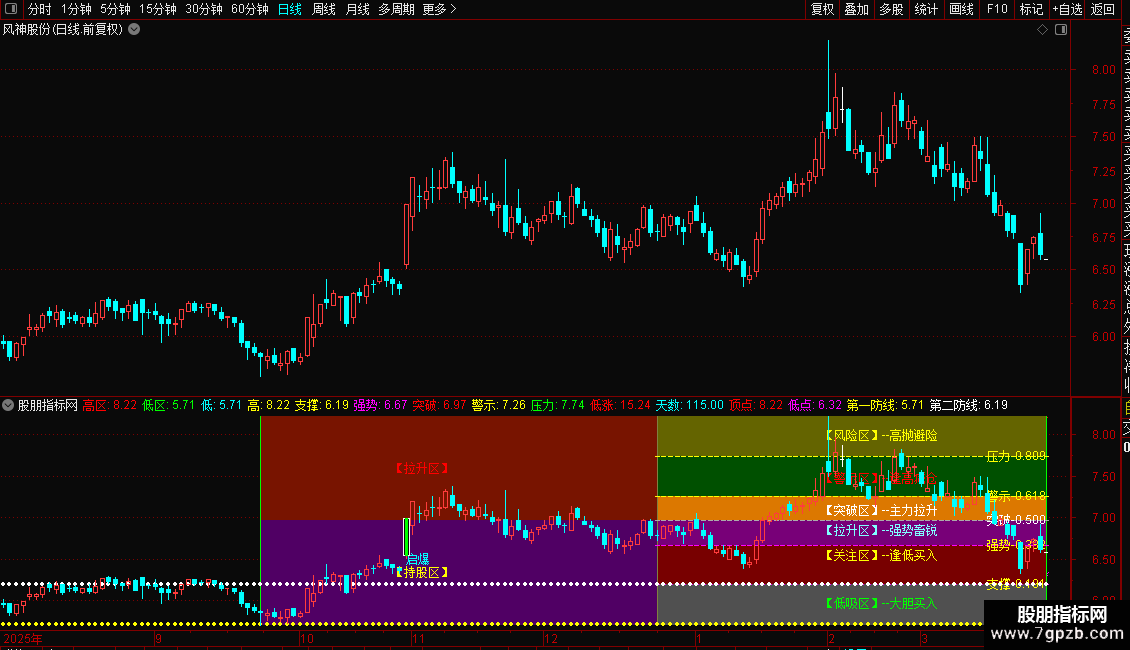Click the 标记 mark button
The height and width of the screenshot is (650, 1130).
1031,9
